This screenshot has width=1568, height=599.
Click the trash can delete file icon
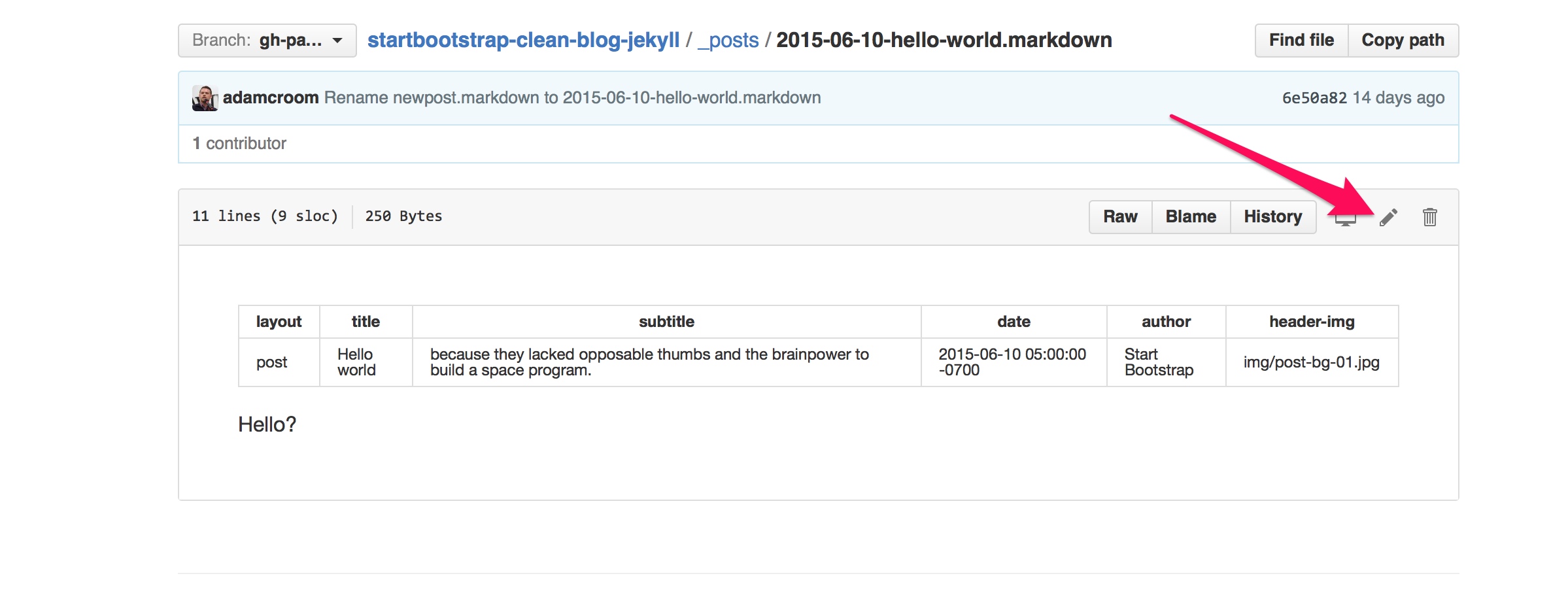[1430, 217]
